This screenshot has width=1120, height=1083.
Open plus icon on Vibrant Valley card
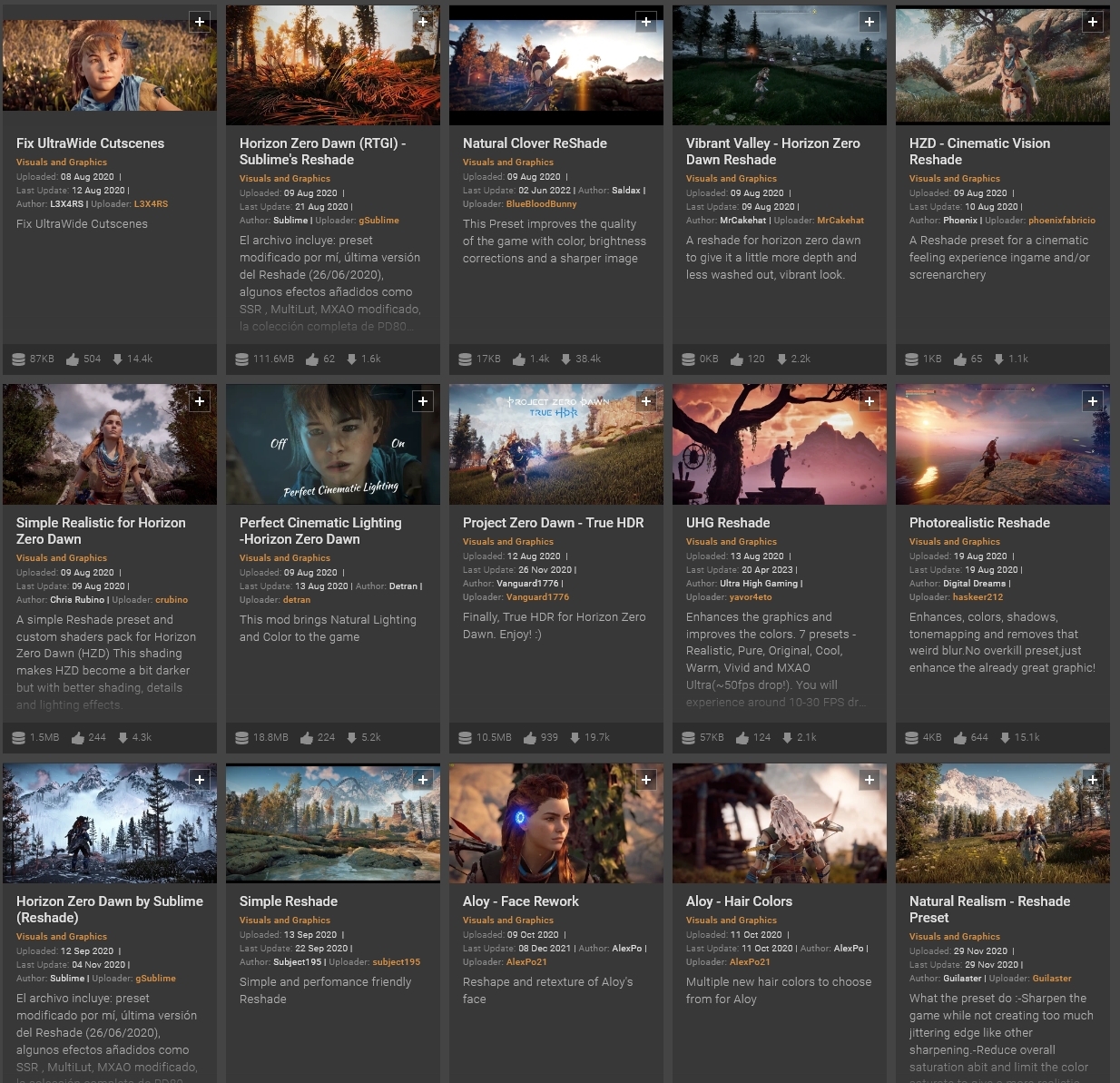pos(869,22)
